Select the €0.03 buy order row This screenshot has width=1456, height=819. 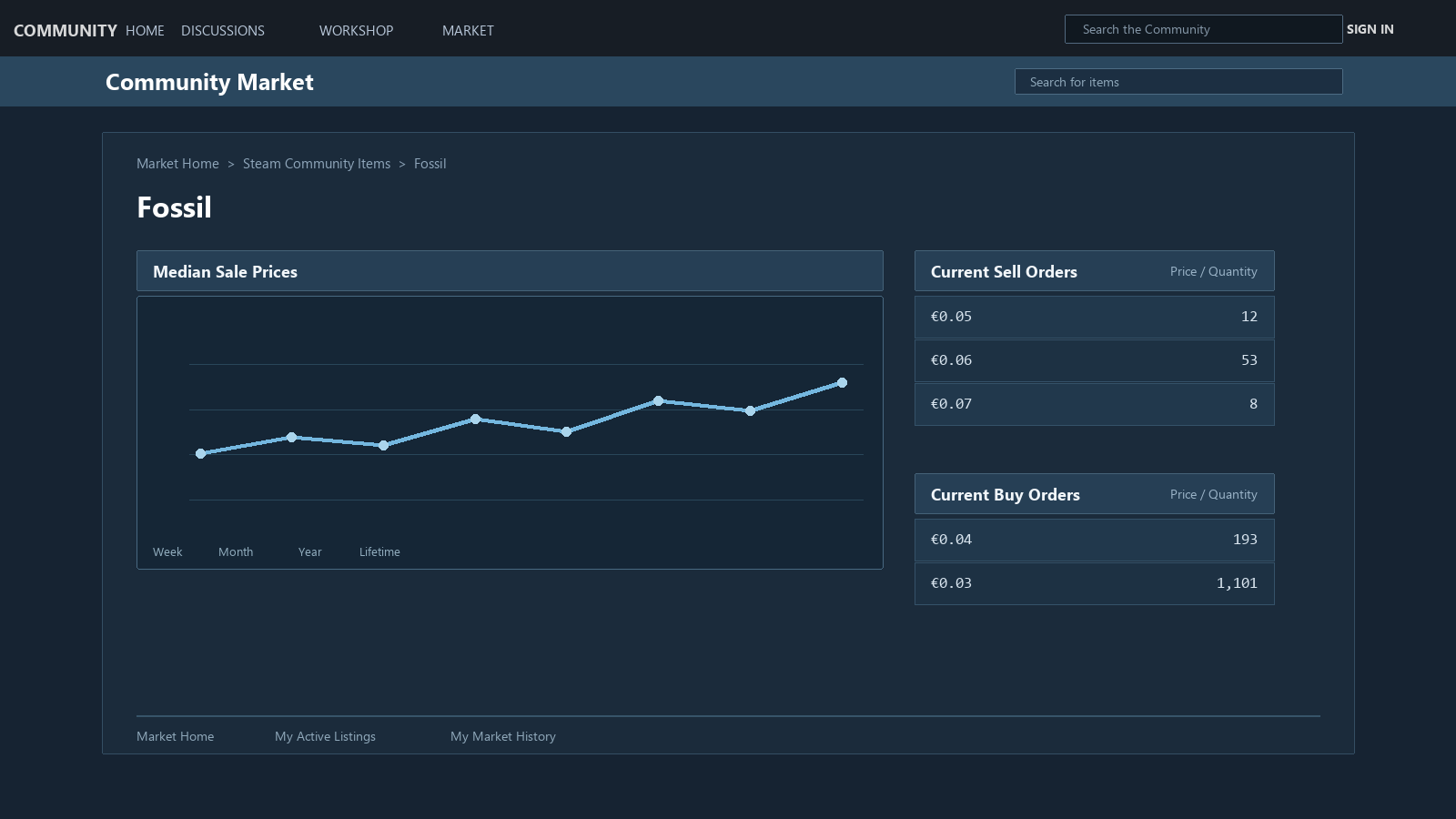tap(1094, 583)
